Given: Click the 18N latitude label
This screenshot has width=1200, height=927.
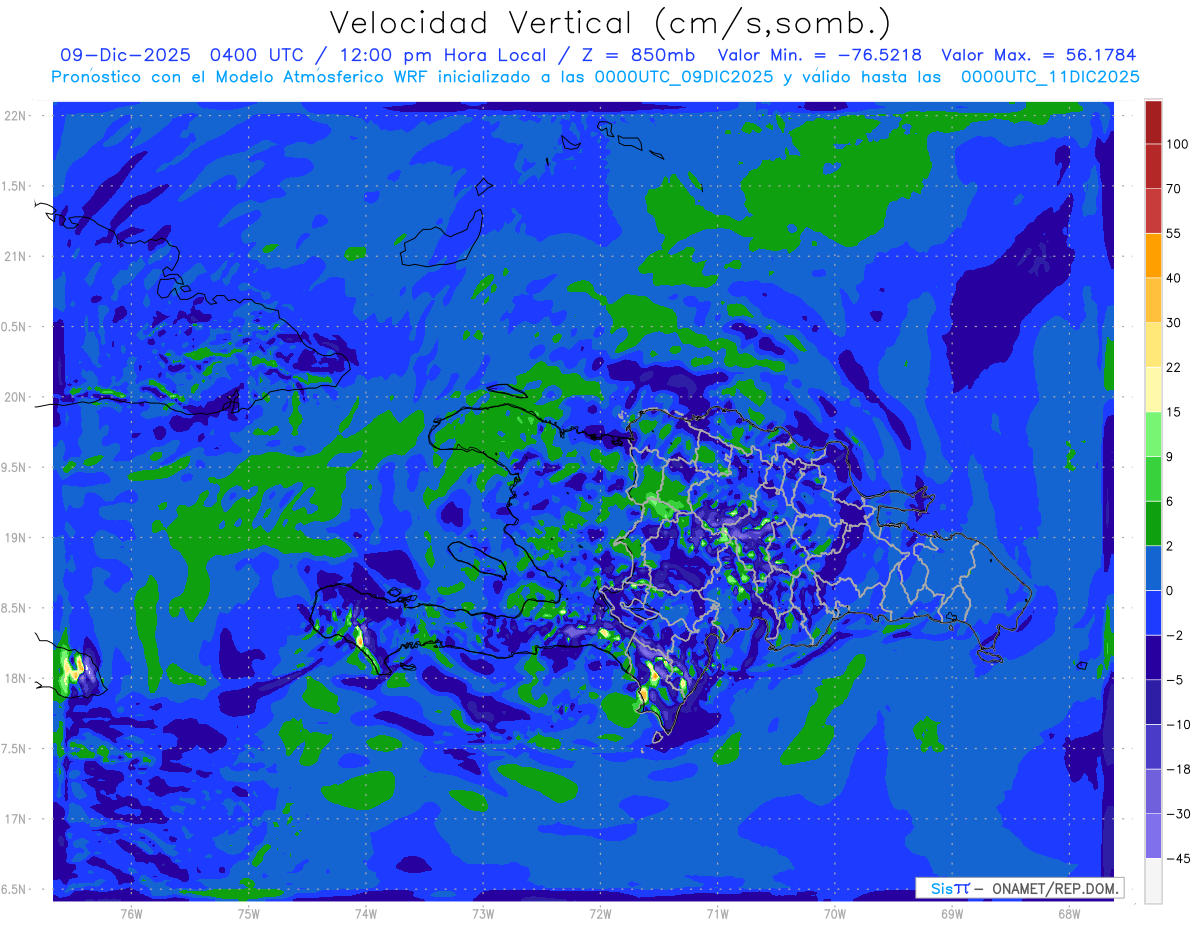Looking at the screenshot, I should [x=15, y=679].
